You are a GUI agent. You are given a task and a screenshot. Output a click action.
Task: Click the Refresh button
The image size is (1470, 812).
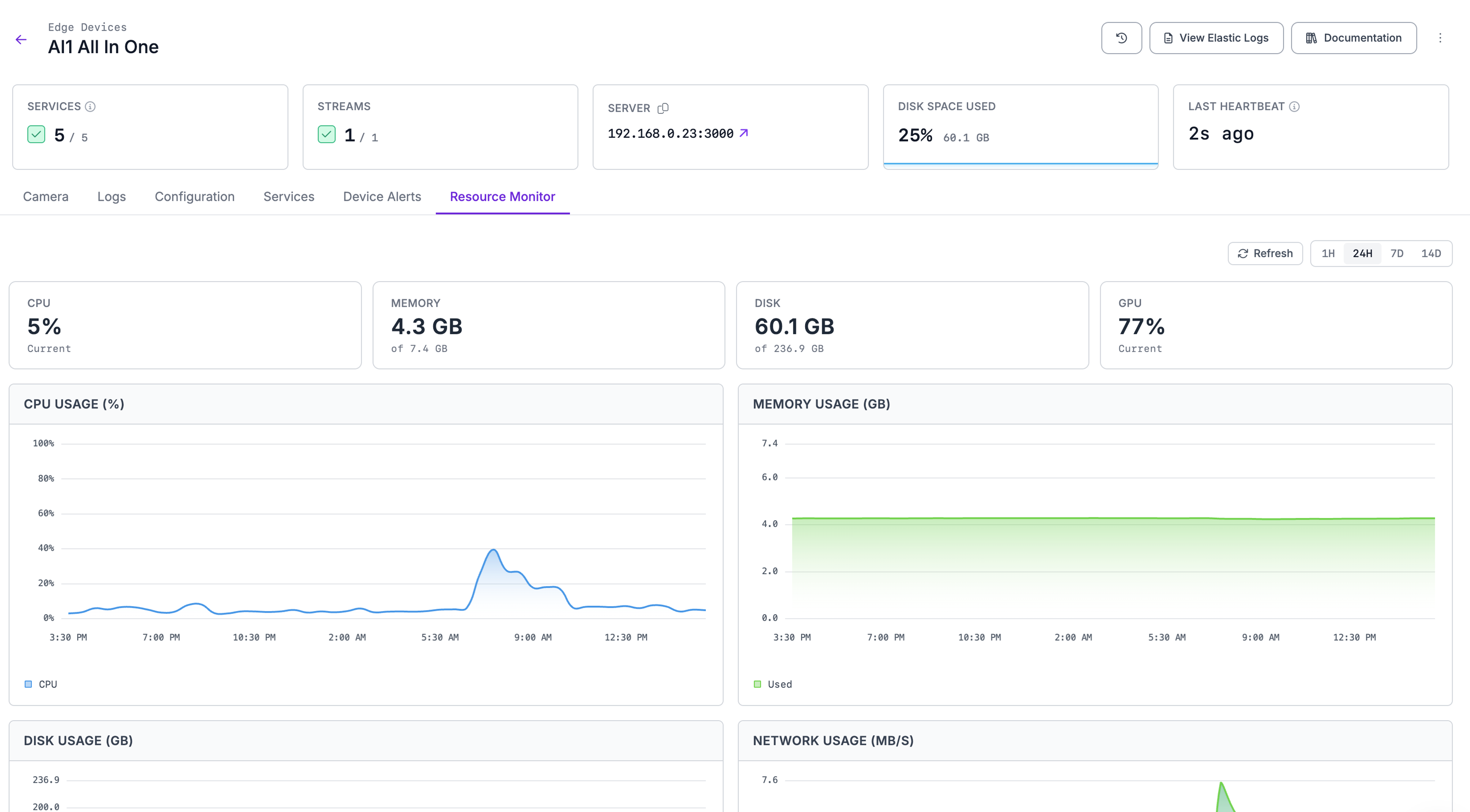[1264, 253]
